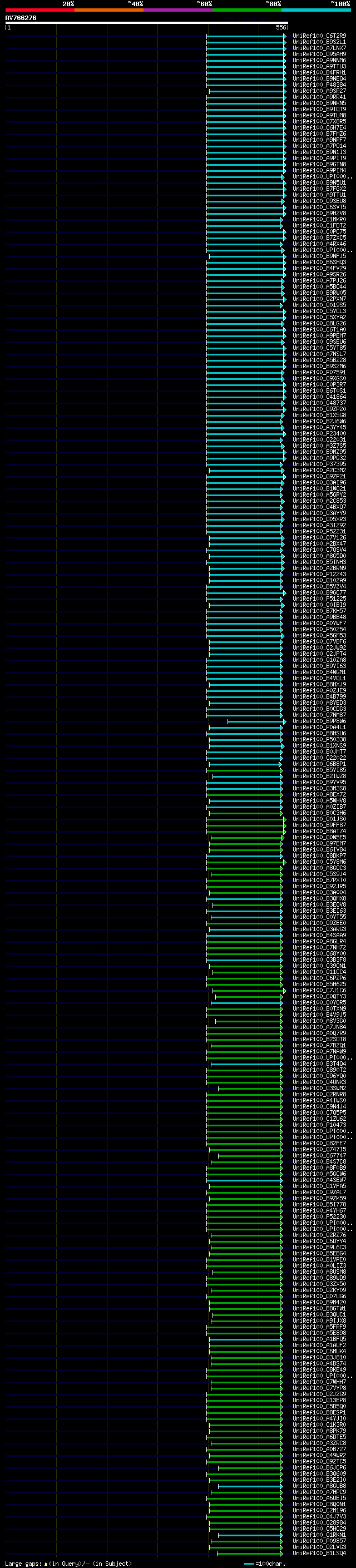Image resolution: width=356 pixels, height=1568 pixels.
Task: Select label UniRef100_C7NH72
Action: pyautogui.click(x=319, y=947)
